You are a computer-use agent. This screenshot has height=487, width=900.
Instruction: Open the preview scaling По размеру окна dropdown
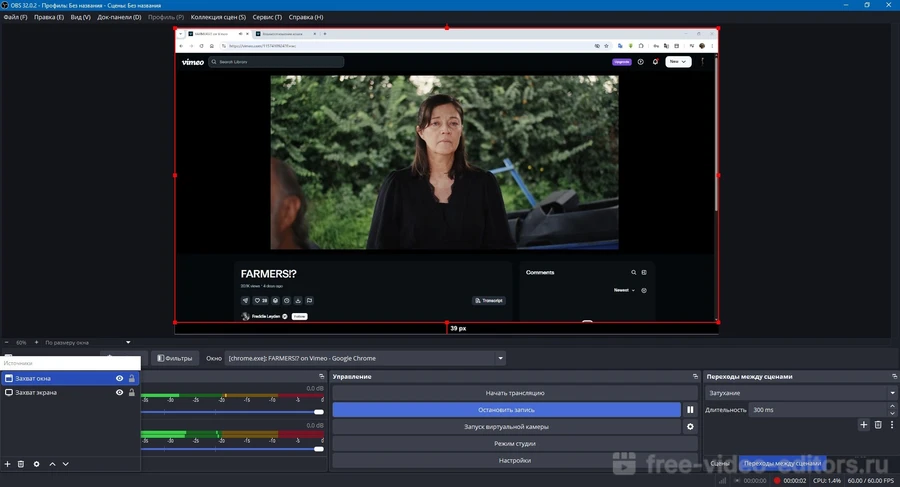point(88,342)
